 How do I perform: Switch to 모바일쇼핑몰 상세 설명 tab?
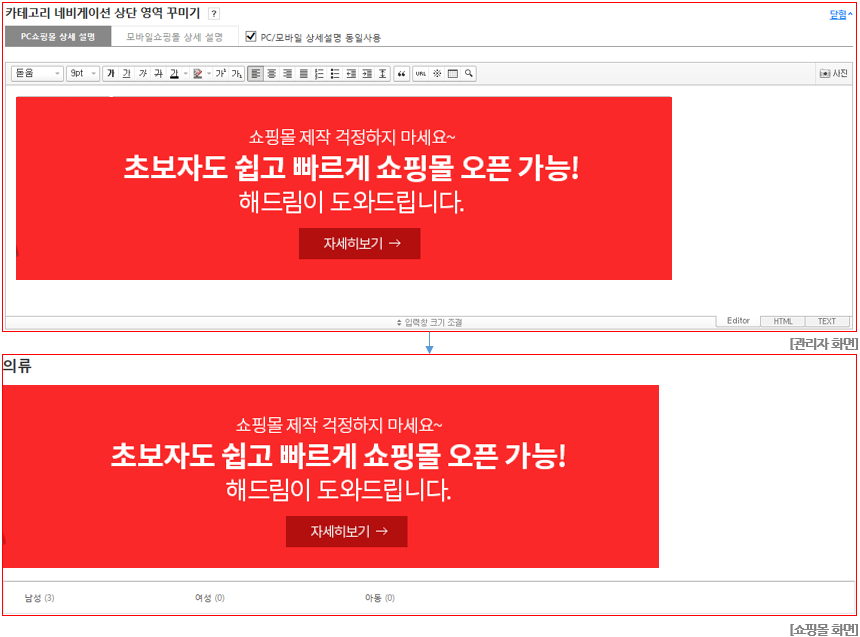pyautogui.click(x=174, y=37)
